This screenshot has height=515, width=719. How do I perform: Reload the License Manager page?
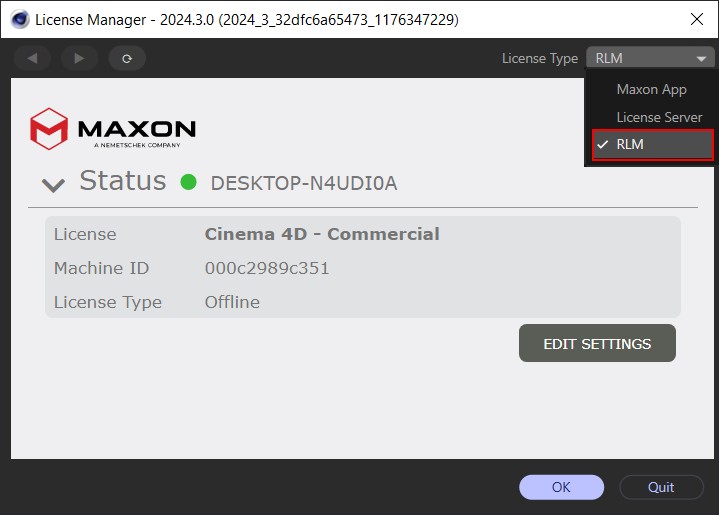click(127, 58)
